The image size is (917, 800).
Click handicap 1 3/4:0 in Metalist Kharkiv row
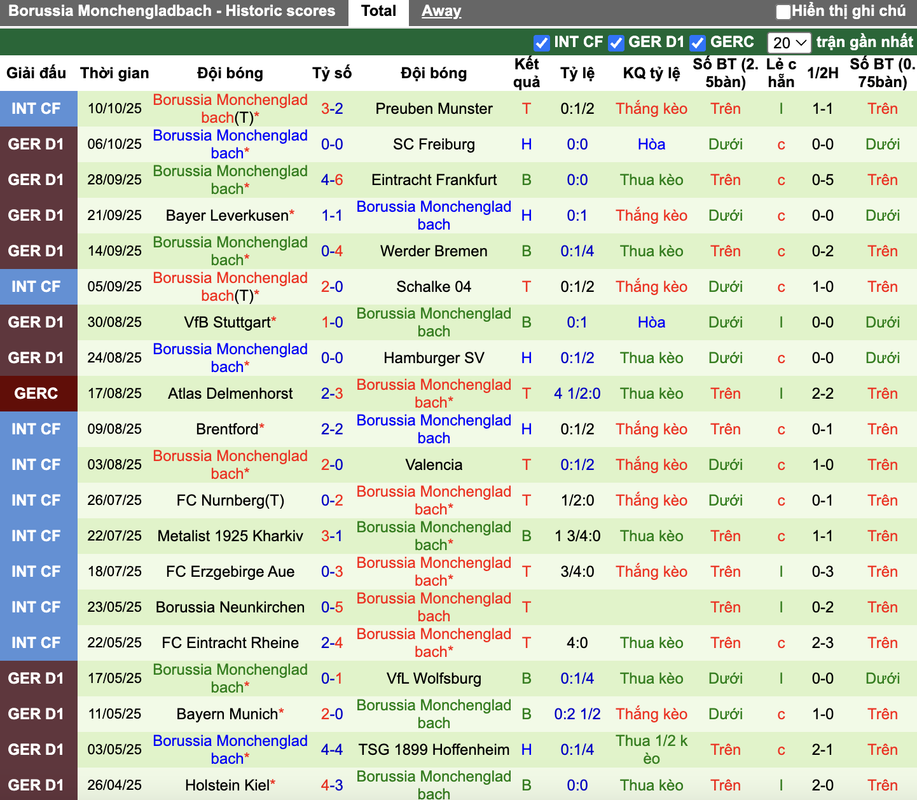pos(577,536)
